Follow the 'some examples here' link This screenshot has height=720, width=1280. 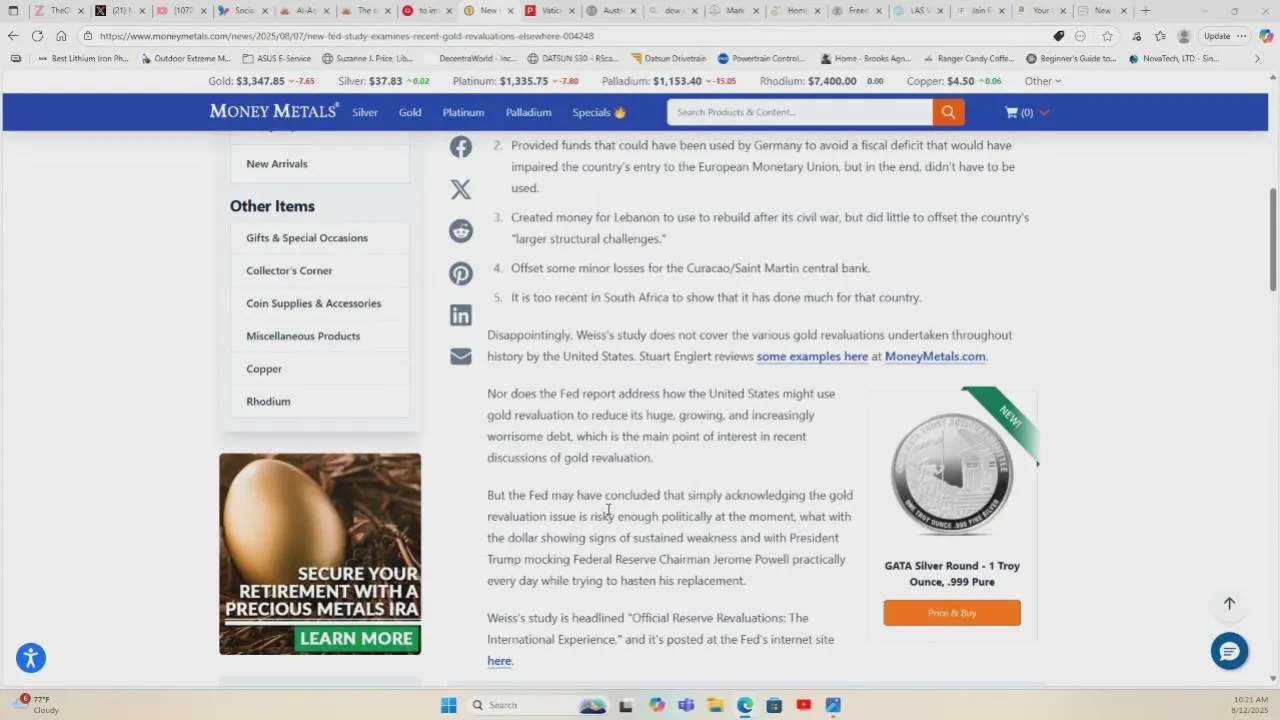tap(812, 356)
